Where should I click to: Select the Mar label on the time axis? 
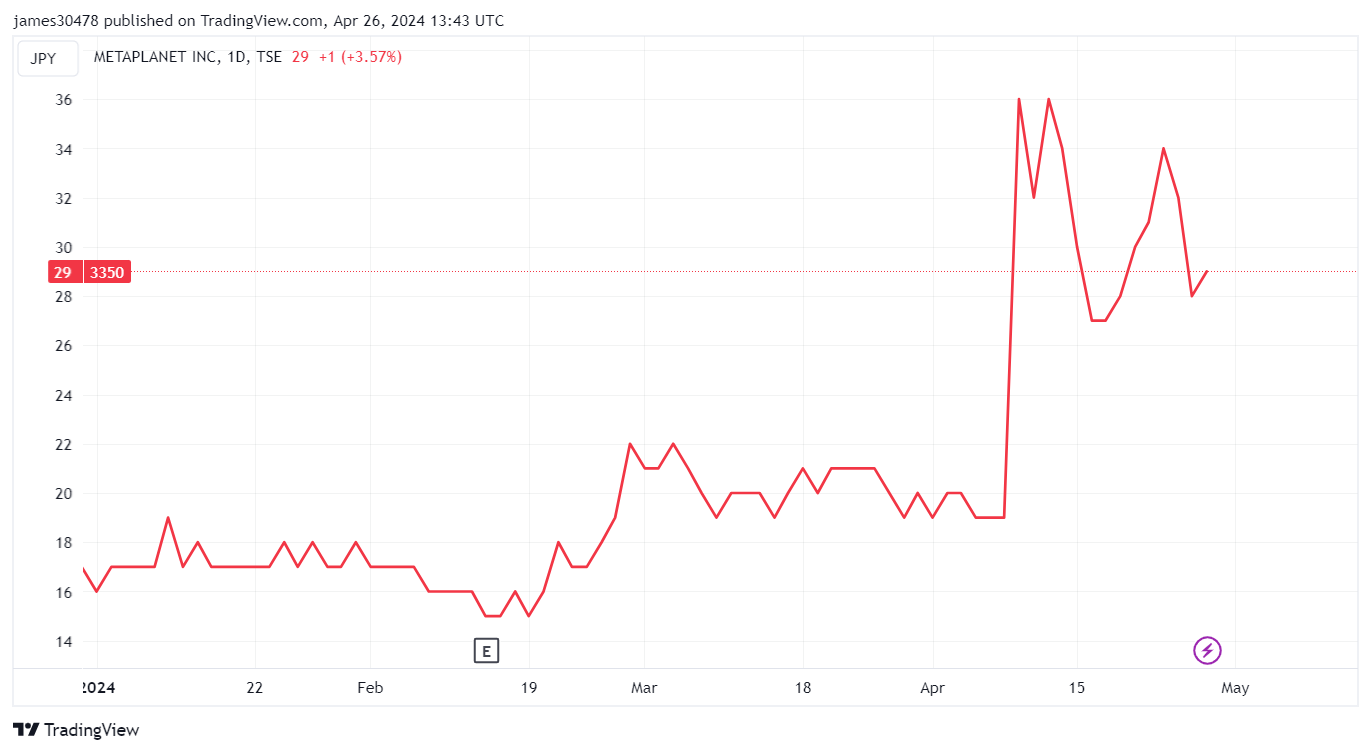click(645, 688)
